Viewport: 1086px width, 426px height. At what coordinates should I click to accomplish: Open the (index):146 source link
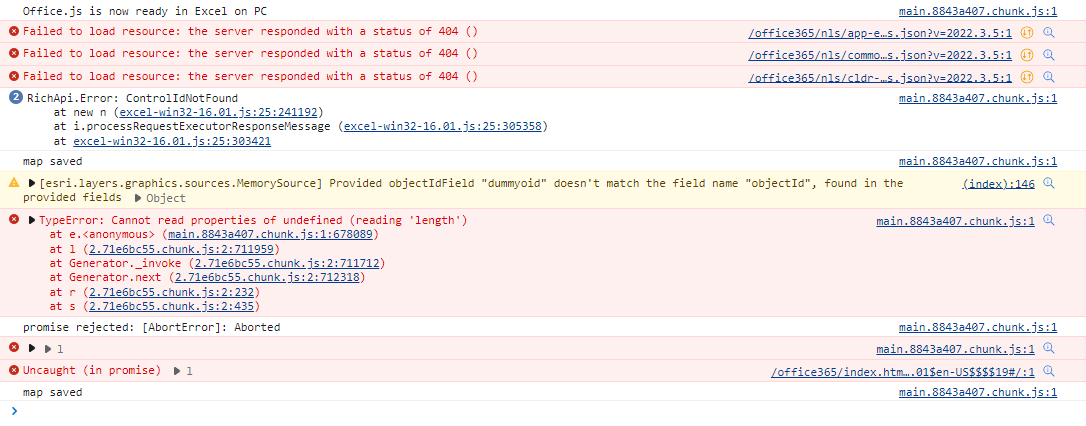[998, 184]
